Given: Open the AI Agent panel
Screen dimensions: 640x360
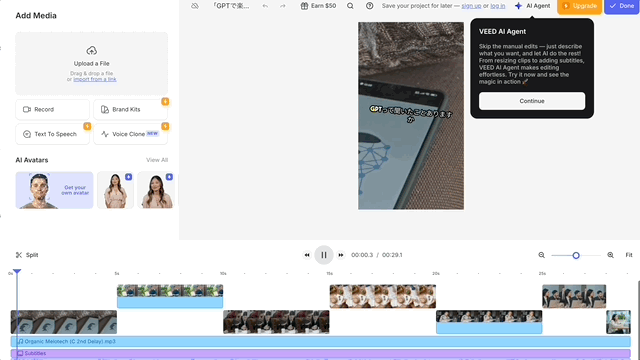Looking at the screenshot, I should [x=533, y=6].
